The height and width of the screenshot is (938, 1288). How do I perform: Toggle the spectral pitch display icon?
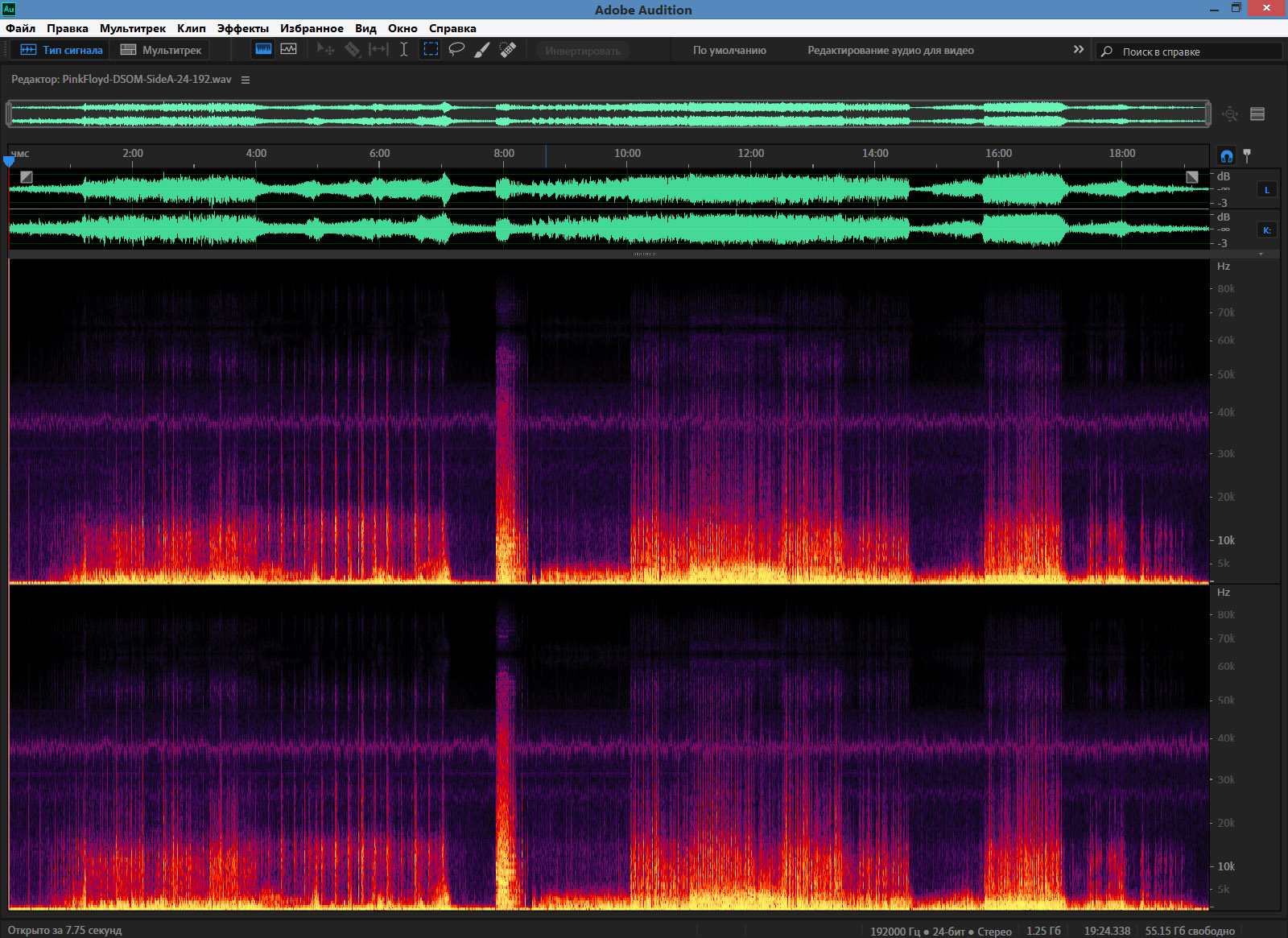click(x=289, y=49)
